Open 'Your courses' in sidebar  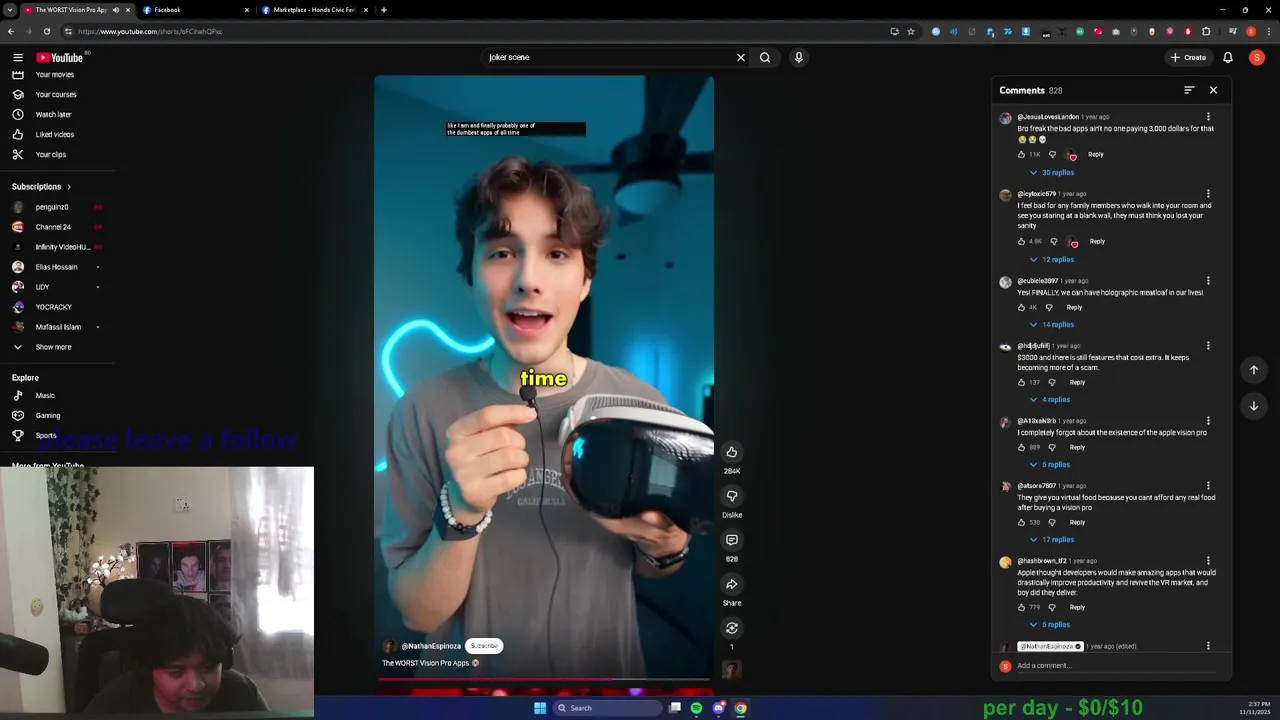coord(54,94)
